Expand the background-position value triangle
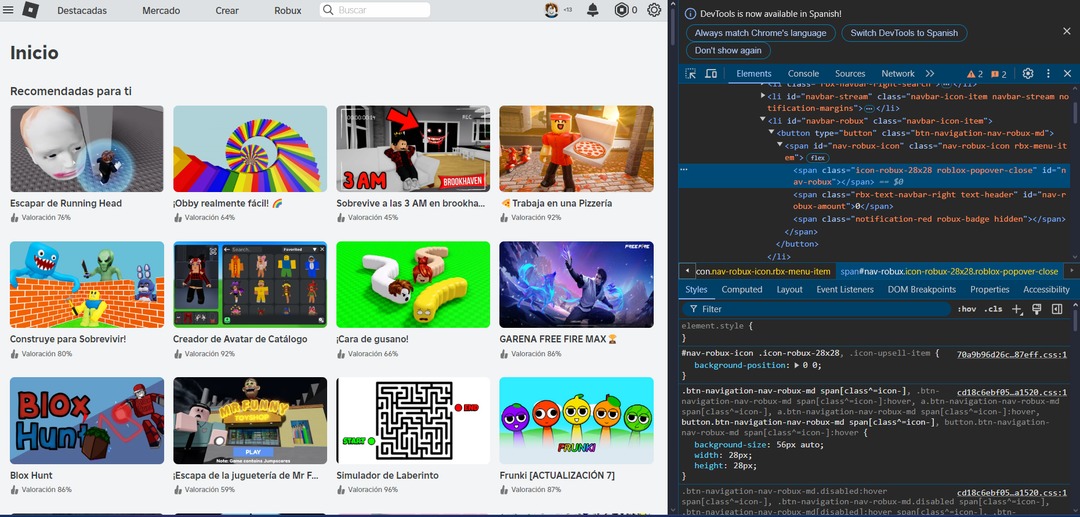The width and height of the screenshot is (1080, 517). pyautogui.click(x=796, y=365)
